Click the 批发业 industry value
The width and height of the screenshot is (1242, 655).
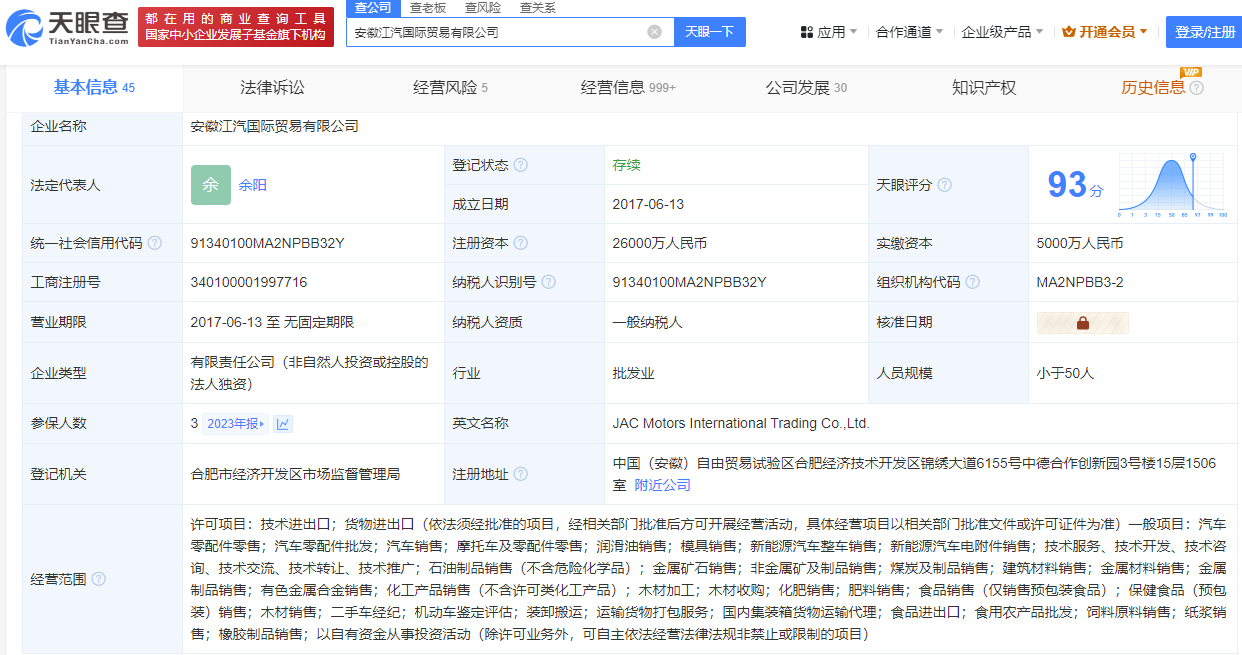[634, 373]
